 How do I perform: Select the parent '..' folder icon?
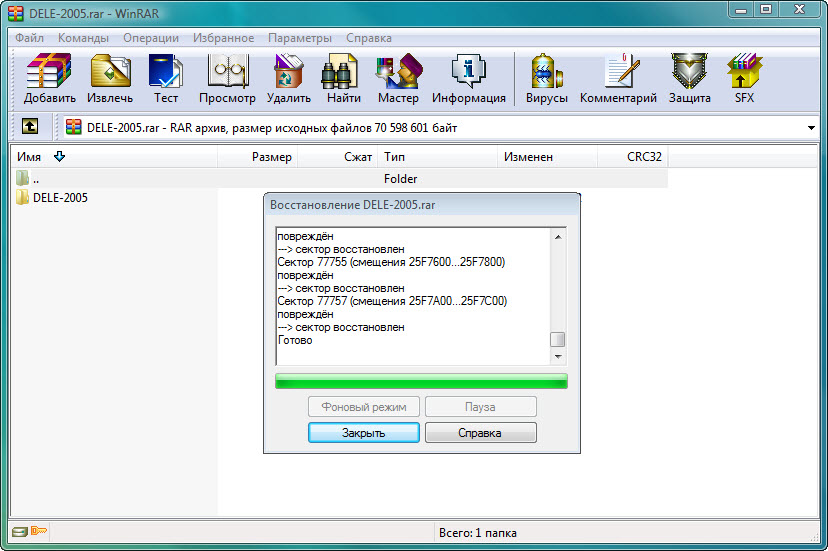[22, 178]
